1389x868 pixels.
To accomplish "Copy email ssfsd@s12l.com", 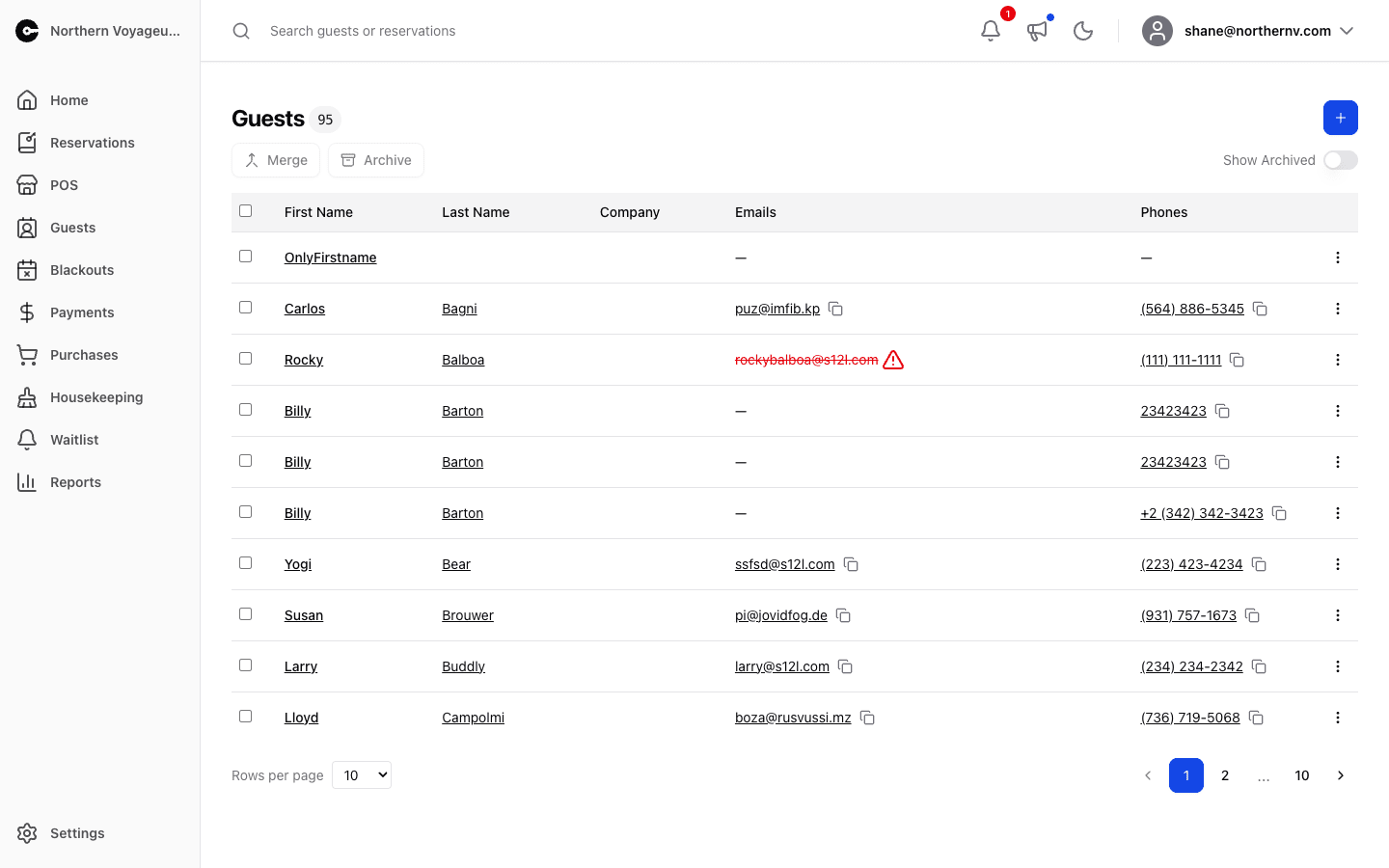I will pyautogui.click(x=851, y=564).
